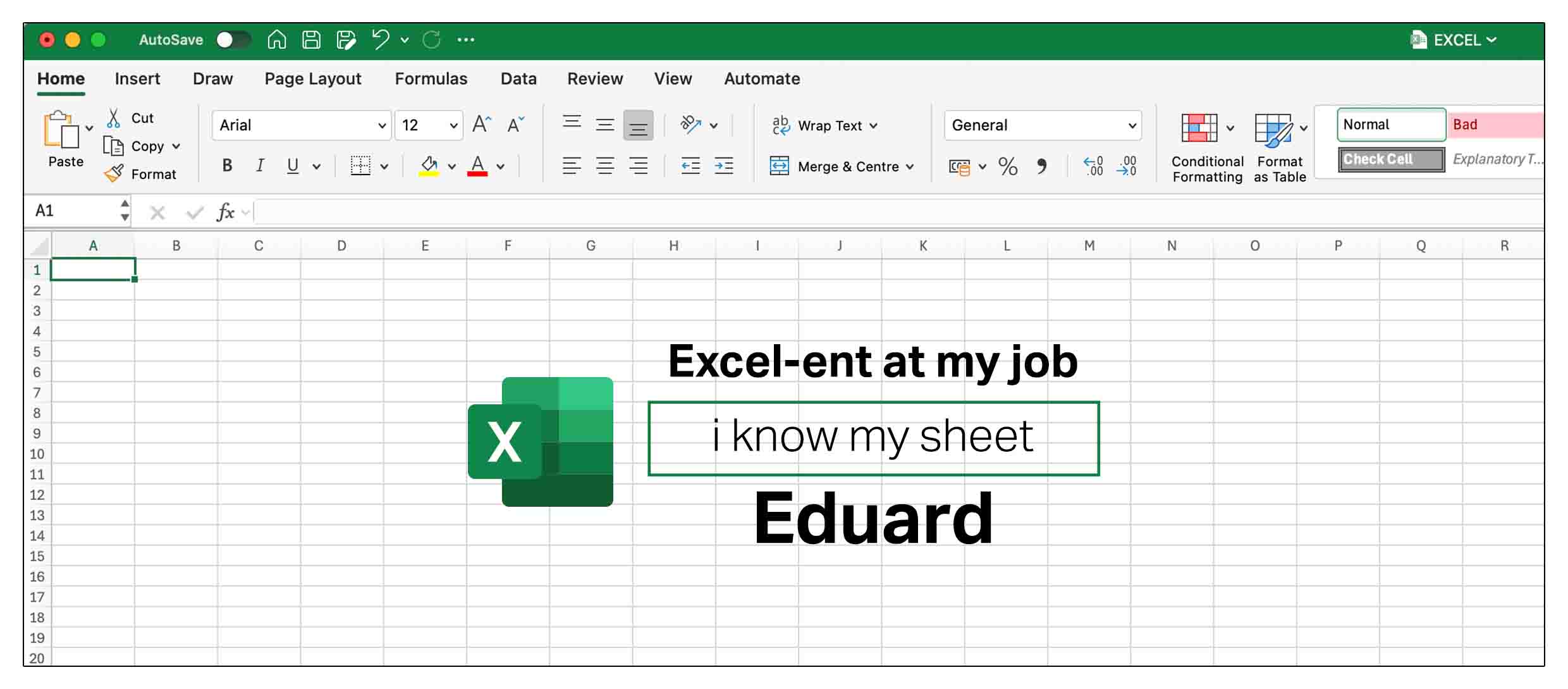Open the Page Layout tab
The width and height of the screenshot is (1568, 689).
click(x=312, y=79)
